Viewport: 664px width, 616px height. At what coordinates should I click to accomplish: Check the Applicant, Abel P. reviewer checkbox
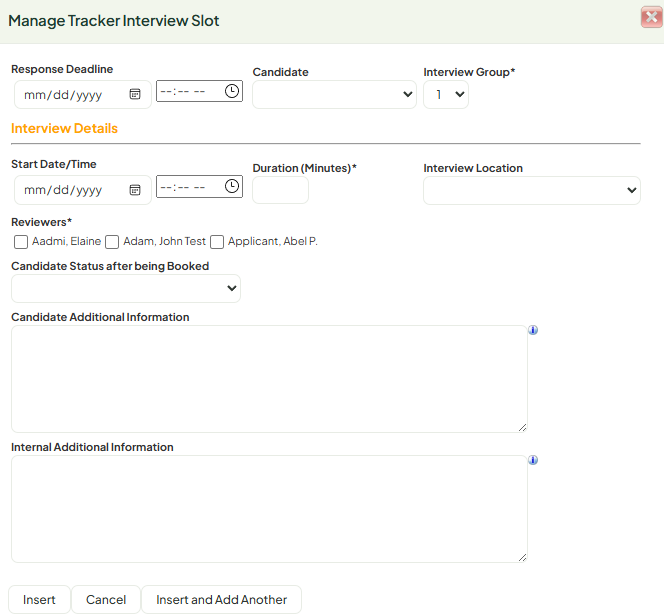coord(217,242)
